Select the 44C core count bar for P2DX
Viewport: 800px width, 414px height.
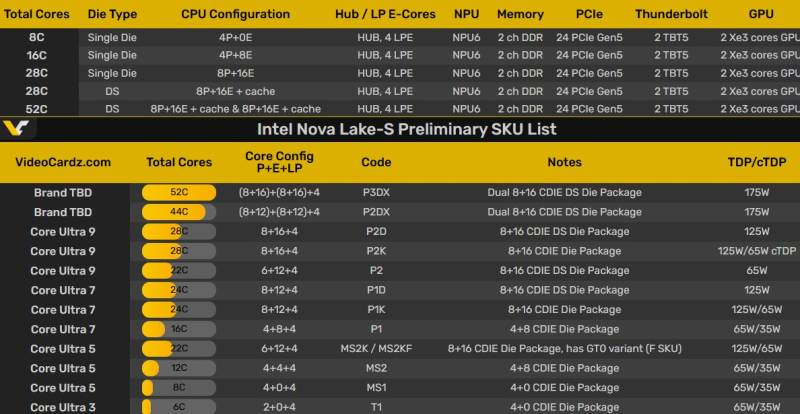179,212
